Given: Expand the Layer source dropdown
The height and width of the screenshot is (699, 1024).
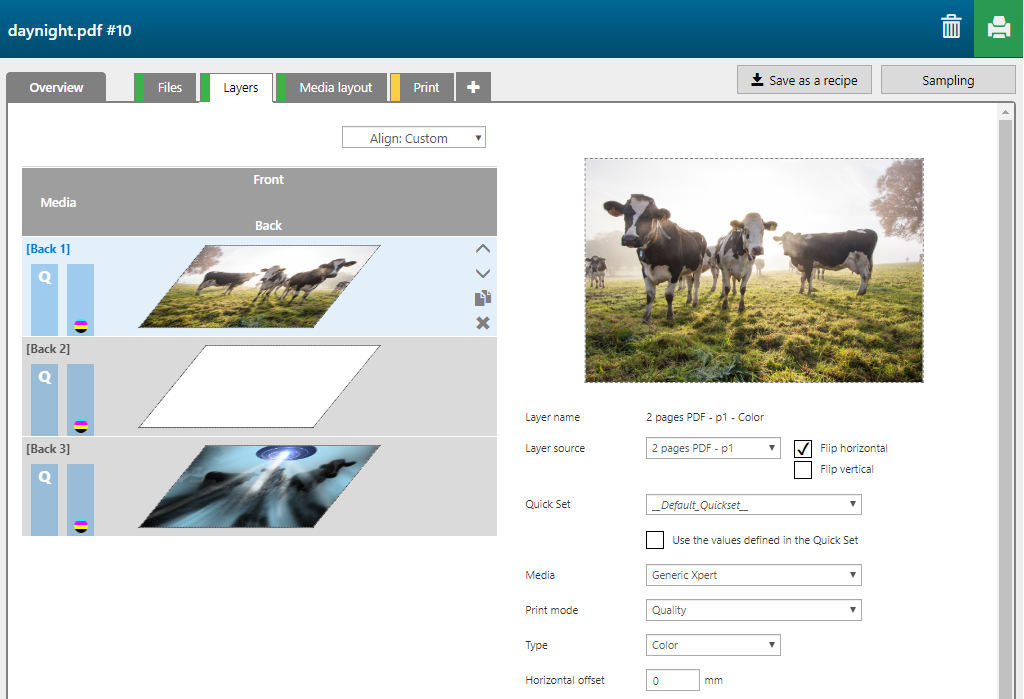Looking at the screenshot, I should pos(713,448).
